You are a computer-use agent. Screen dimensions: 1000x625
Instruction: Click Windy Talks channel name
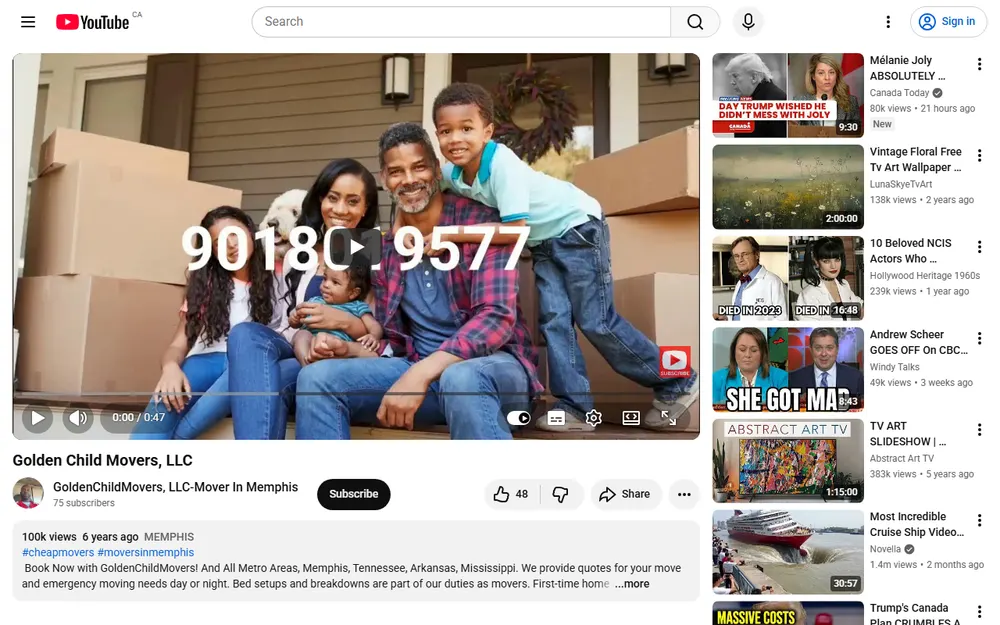click(895, 367)
